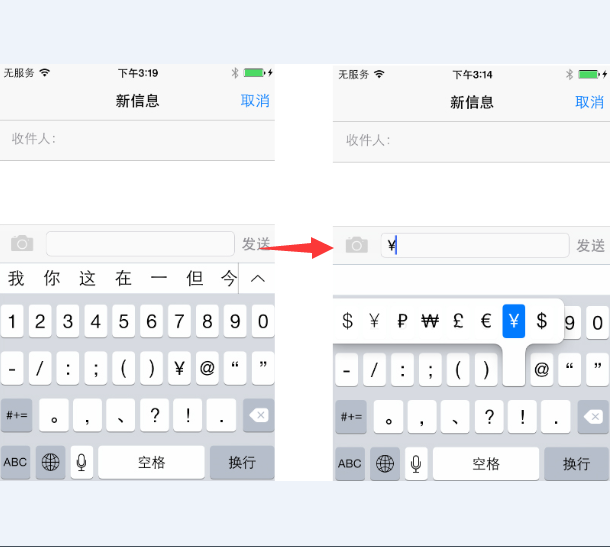
Task: Tap the @ key in left keyboard
Action: [207, 368]
